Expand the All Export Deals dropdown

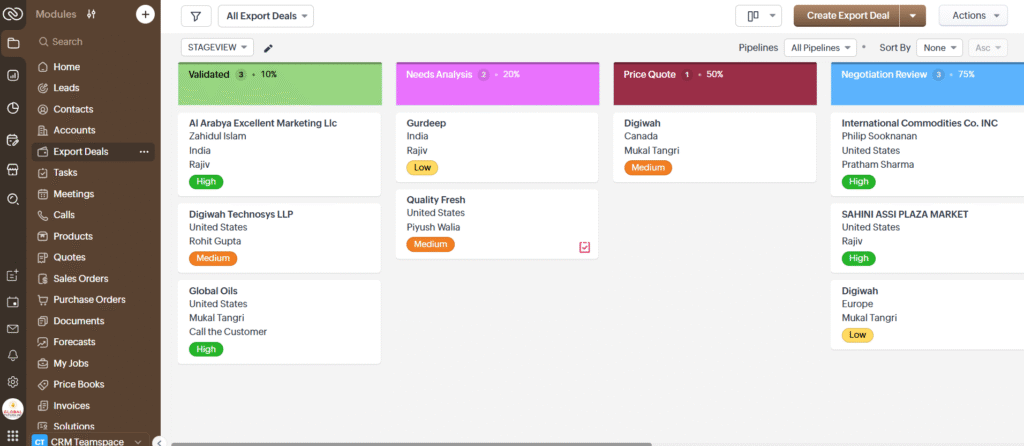[x=265, y=16]
